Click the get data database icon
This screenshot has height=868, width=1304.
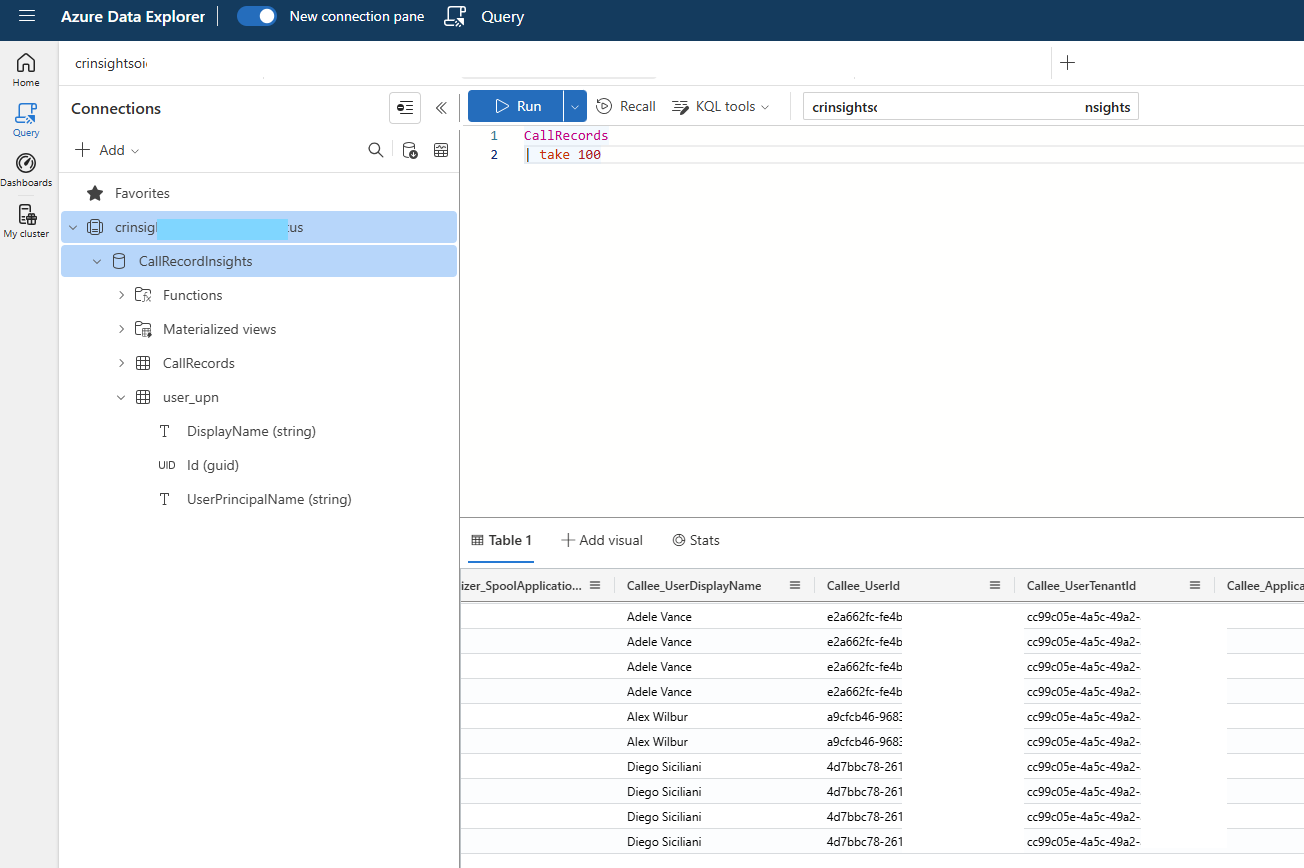pyautogui.click(x=409, y=150)
